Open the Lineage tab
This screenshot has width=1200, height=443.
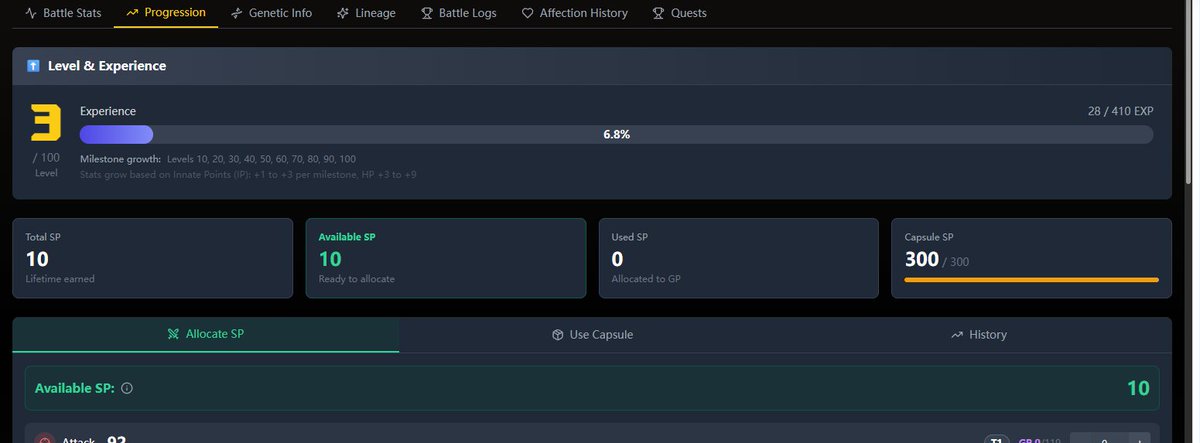pos(366,13)
